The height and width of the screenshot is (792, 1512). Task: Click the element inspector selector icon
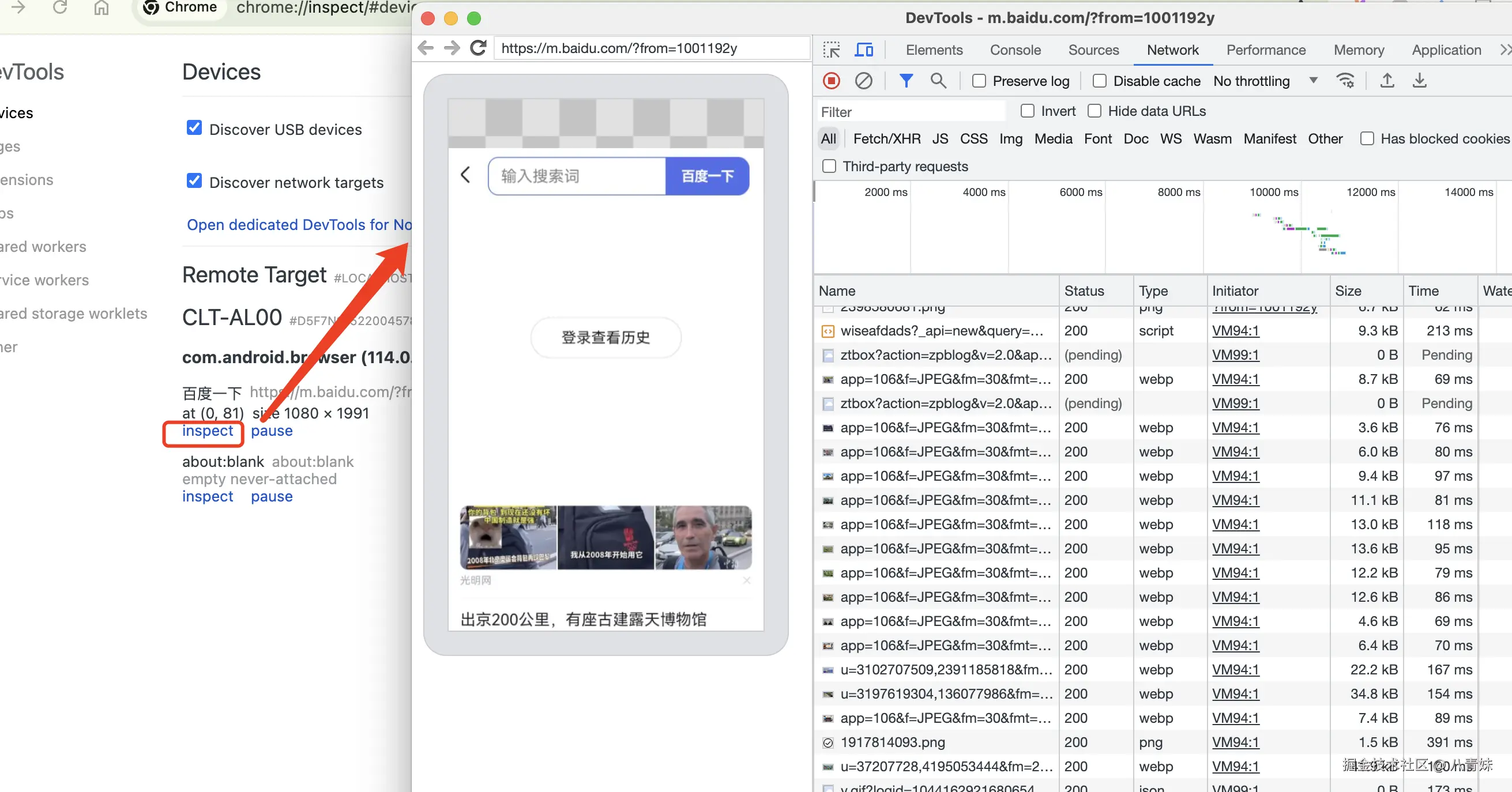tap(831, 50)
